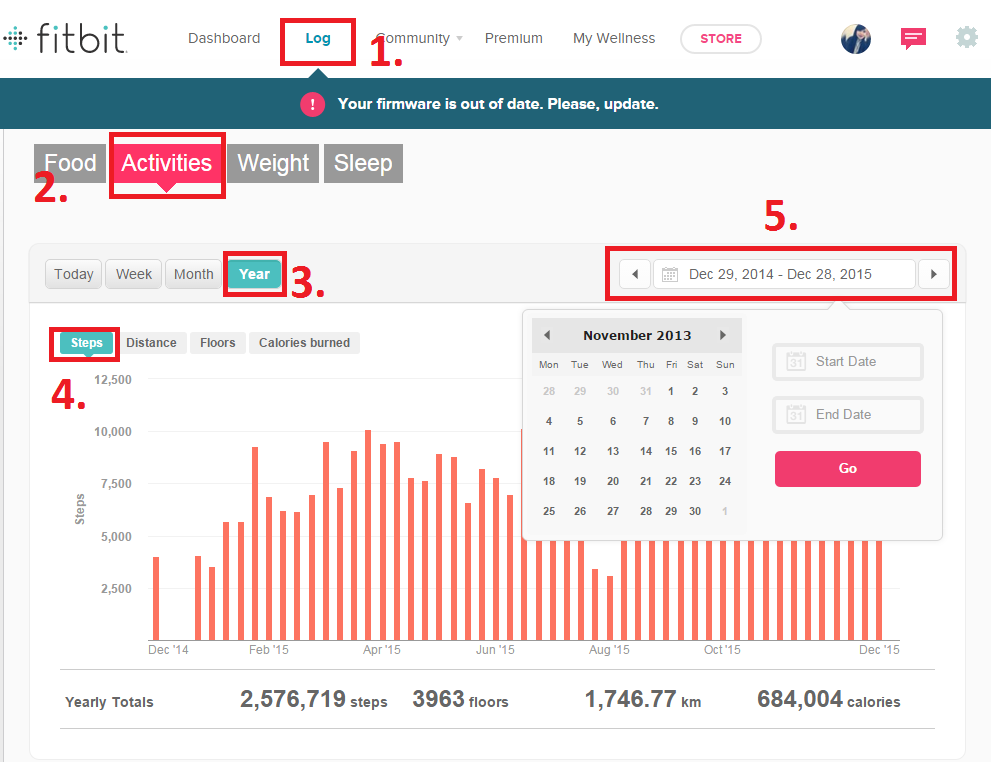Select the Log menu item
The image size is (991, 762).
[x=318, y=38]
